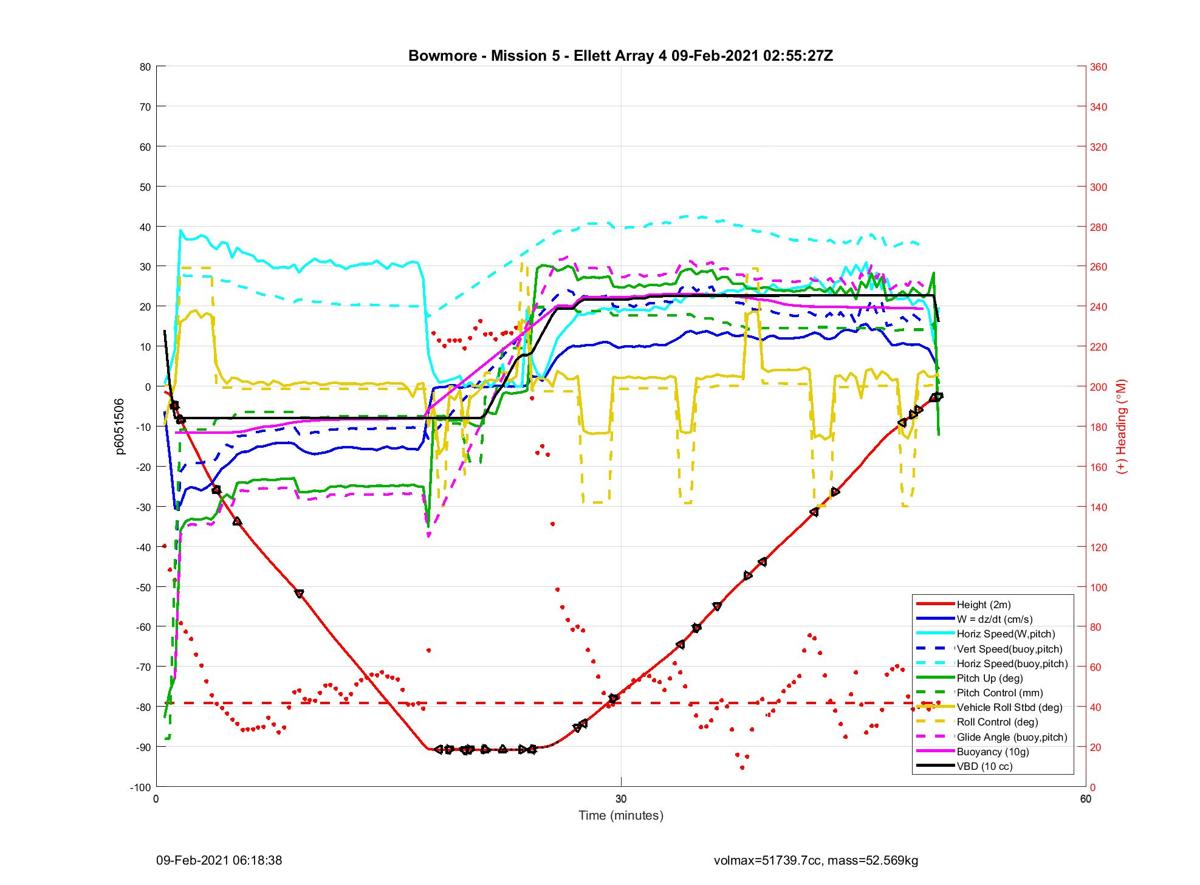
Task: Click the right axis tick label '100'
Action: point(1099,587)
